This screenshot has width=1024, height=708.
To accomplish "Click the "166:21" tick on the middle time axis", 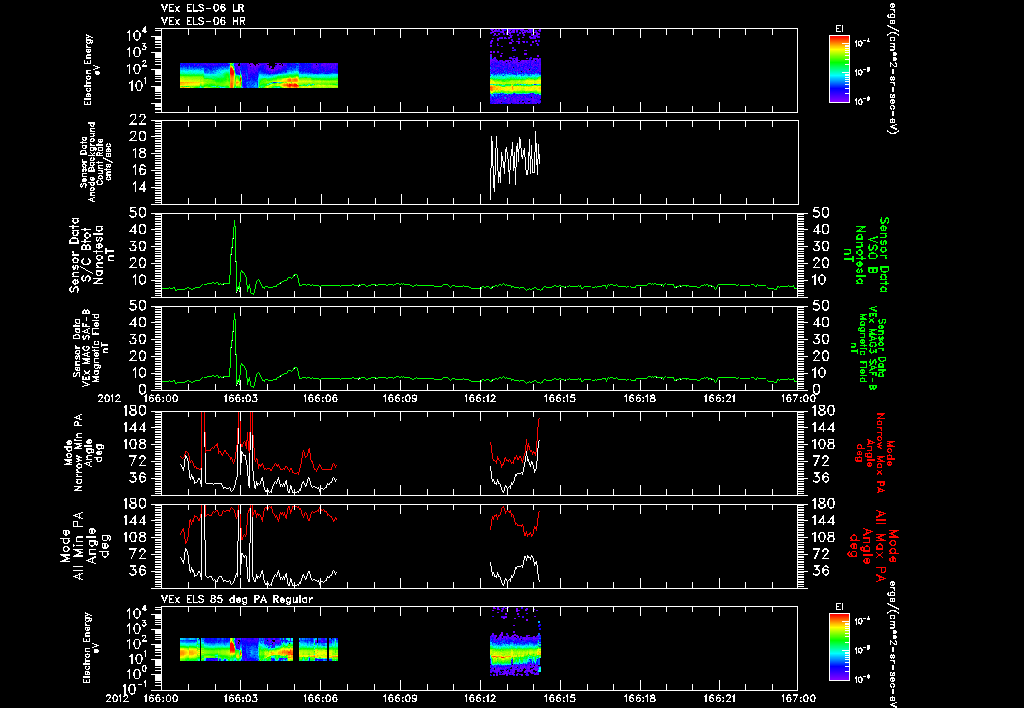I will (719, 398).
